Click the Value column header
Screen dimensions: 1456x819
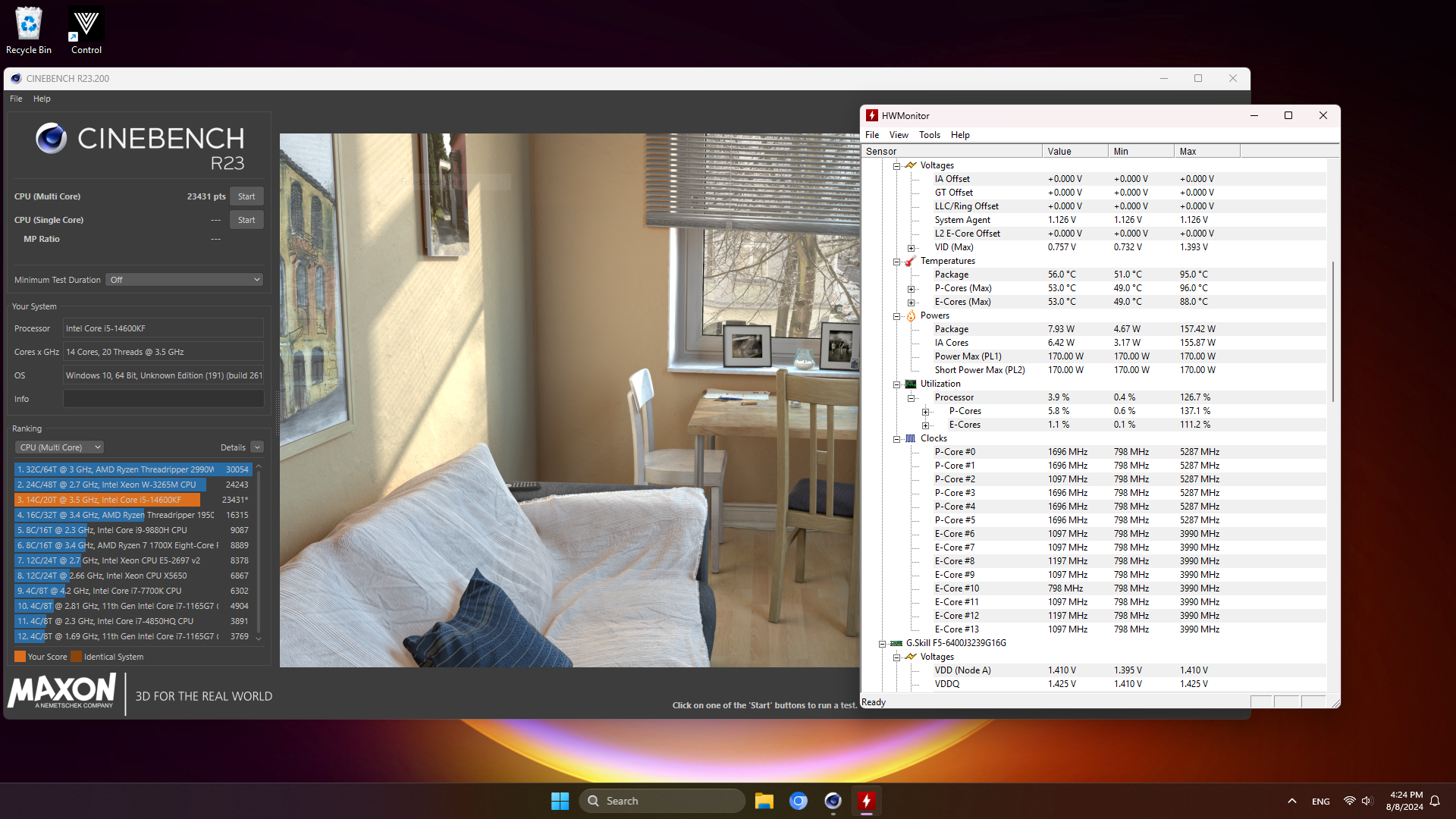pyautogui.click(x=1075, y=152)
